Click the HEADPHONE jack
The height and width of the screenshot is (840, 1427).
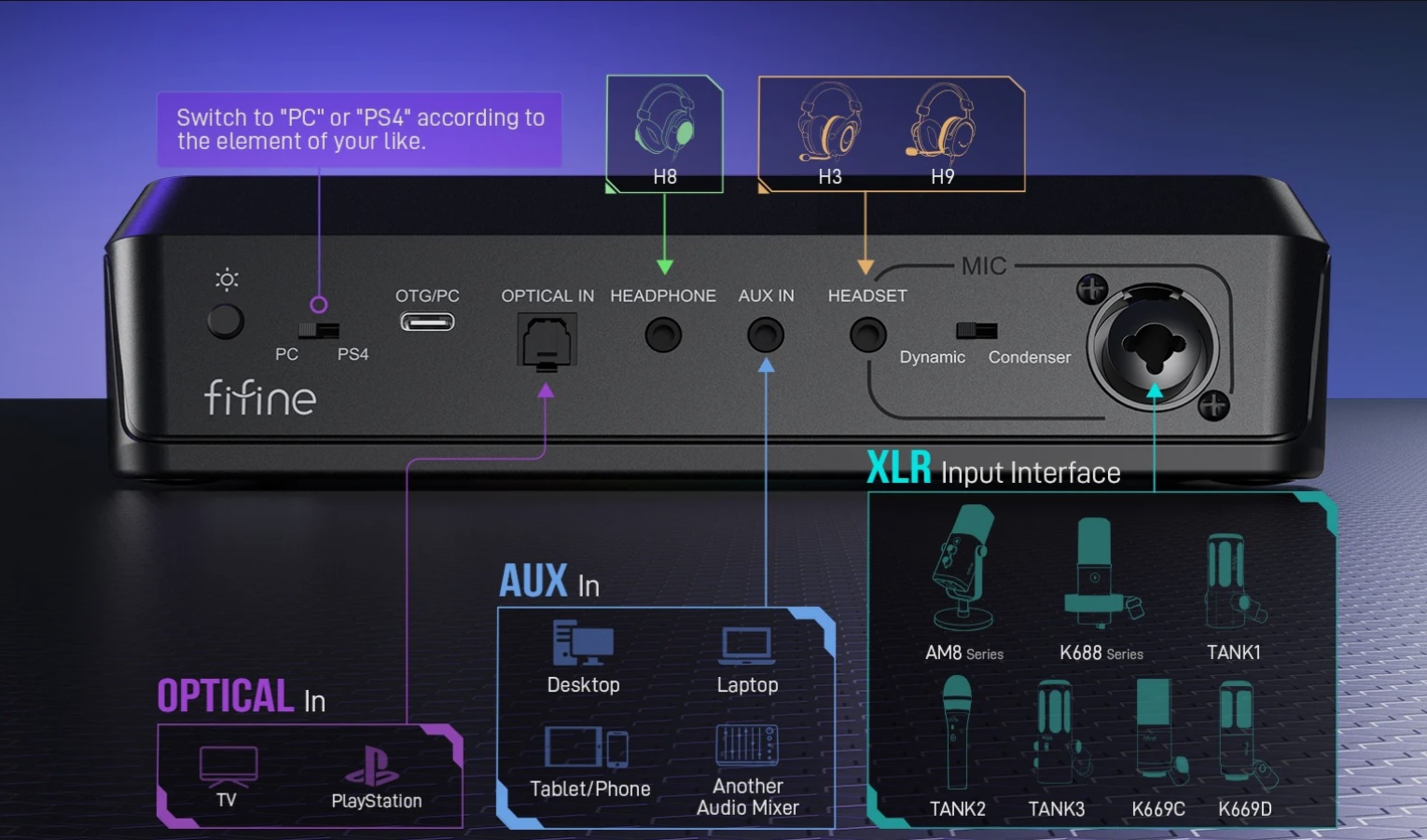pos(663,335)
